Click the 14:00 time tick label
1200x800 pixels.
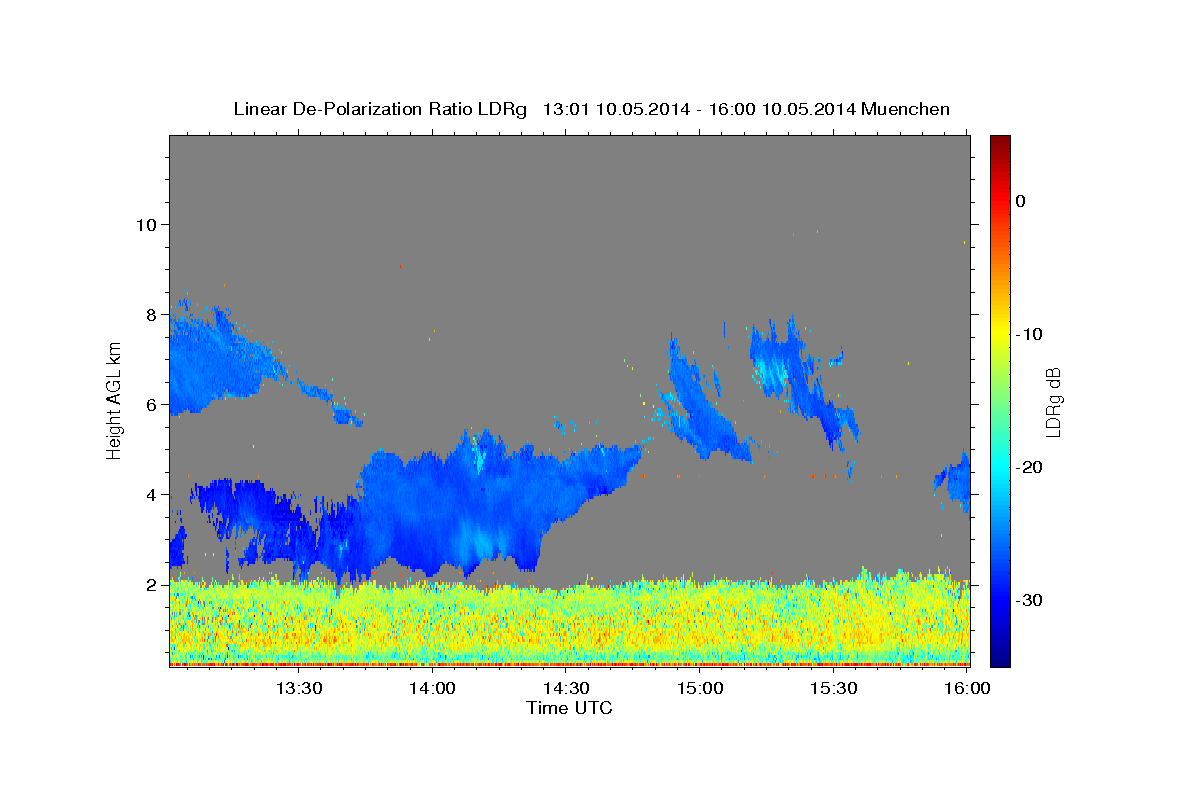point(433,688)
